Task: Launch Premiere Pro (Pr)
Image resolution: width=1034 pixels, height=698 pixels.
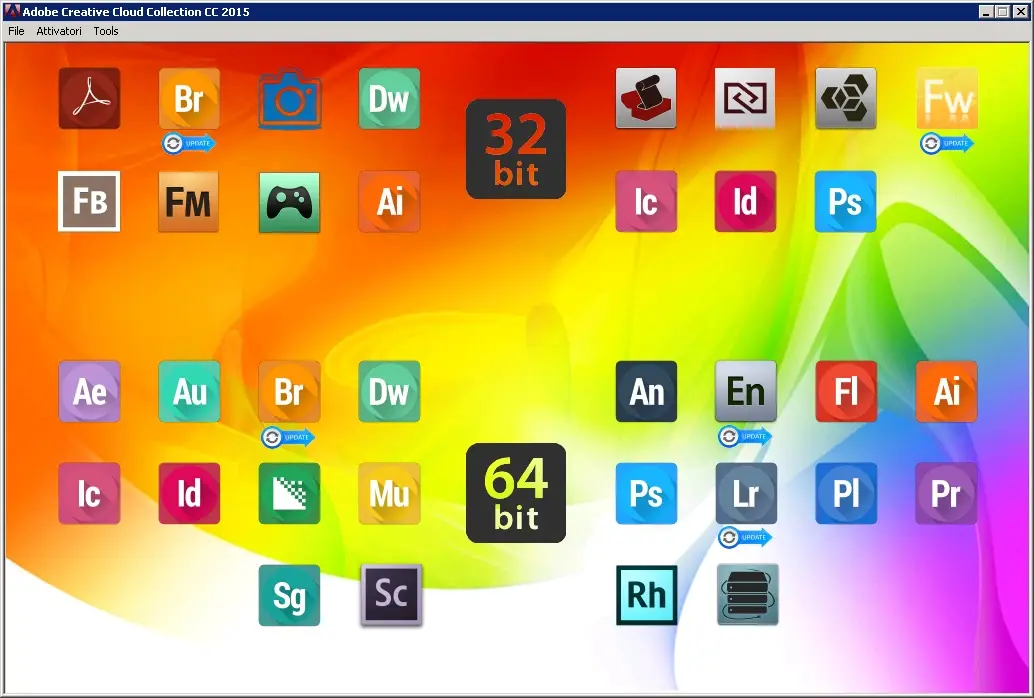Action: pyautogui.click(x=946, y=493)
